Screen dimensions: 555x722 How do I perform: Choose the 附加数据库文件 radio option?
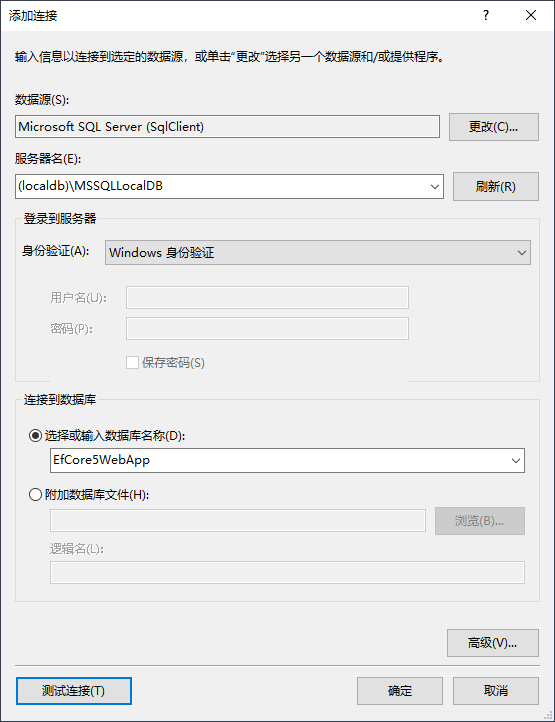(x=35, y=495)
